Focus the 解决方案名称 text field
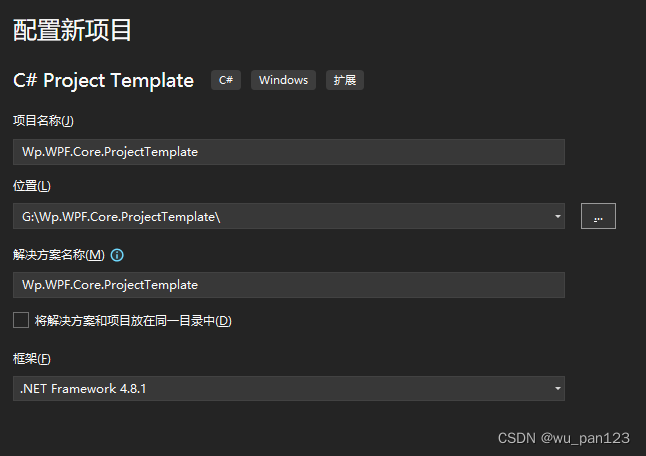 pyautogui.click(x=288, y=285)
